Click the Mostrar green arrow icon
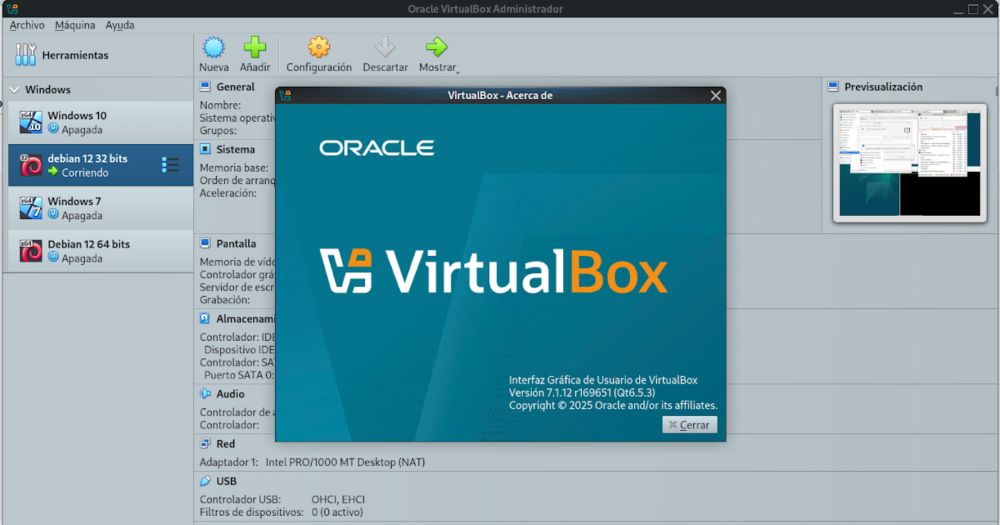Viewport: 1000px width, 525px height. (x=437, y=47)
